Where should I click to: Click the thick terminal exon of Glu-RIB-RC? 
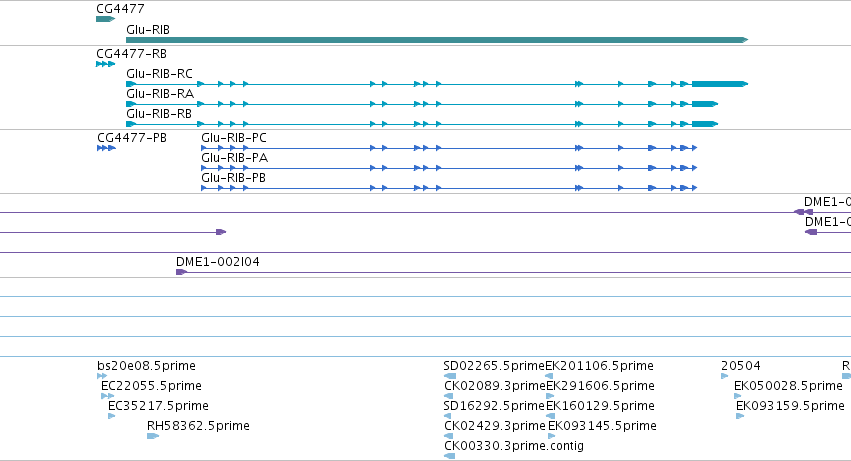[x=720, y=84]
